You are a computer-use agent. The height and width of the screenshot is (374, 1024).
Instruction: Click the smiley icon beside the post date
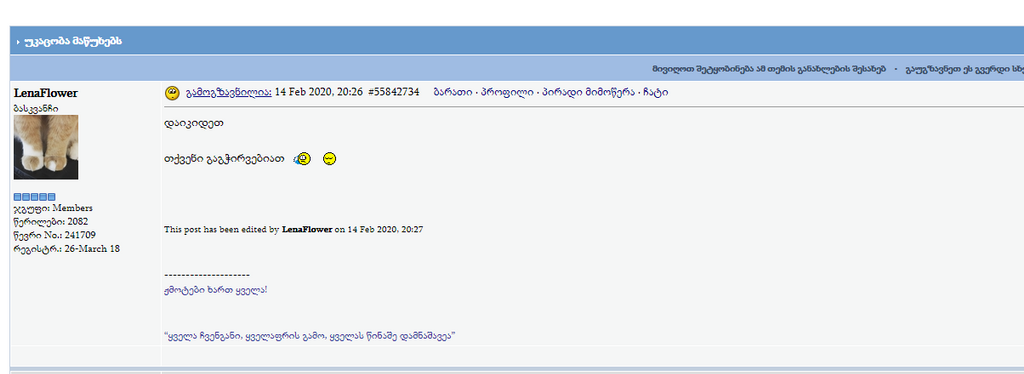172,93
